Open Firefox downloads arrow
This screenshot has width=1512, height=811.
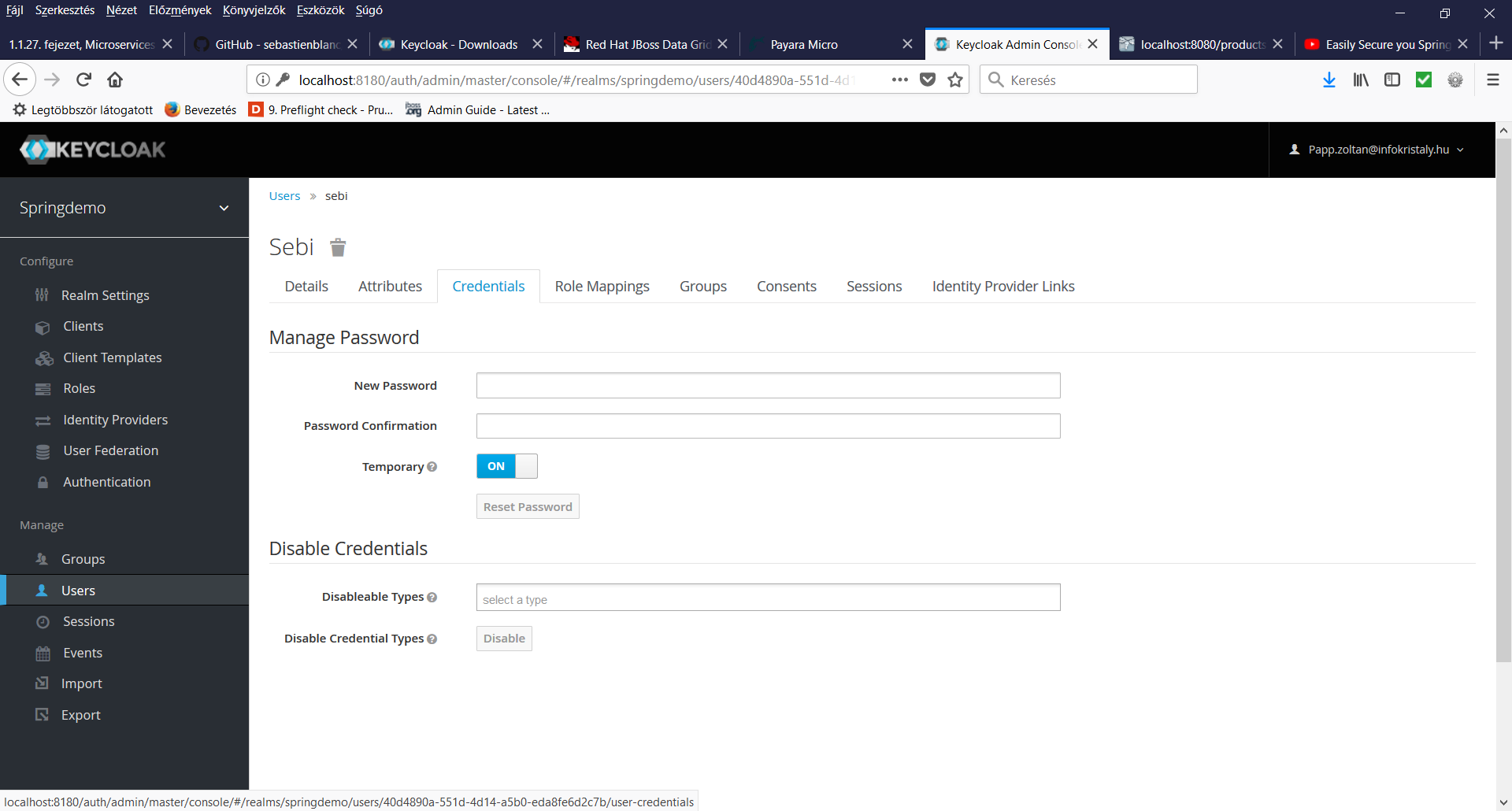coord(1329,80)
